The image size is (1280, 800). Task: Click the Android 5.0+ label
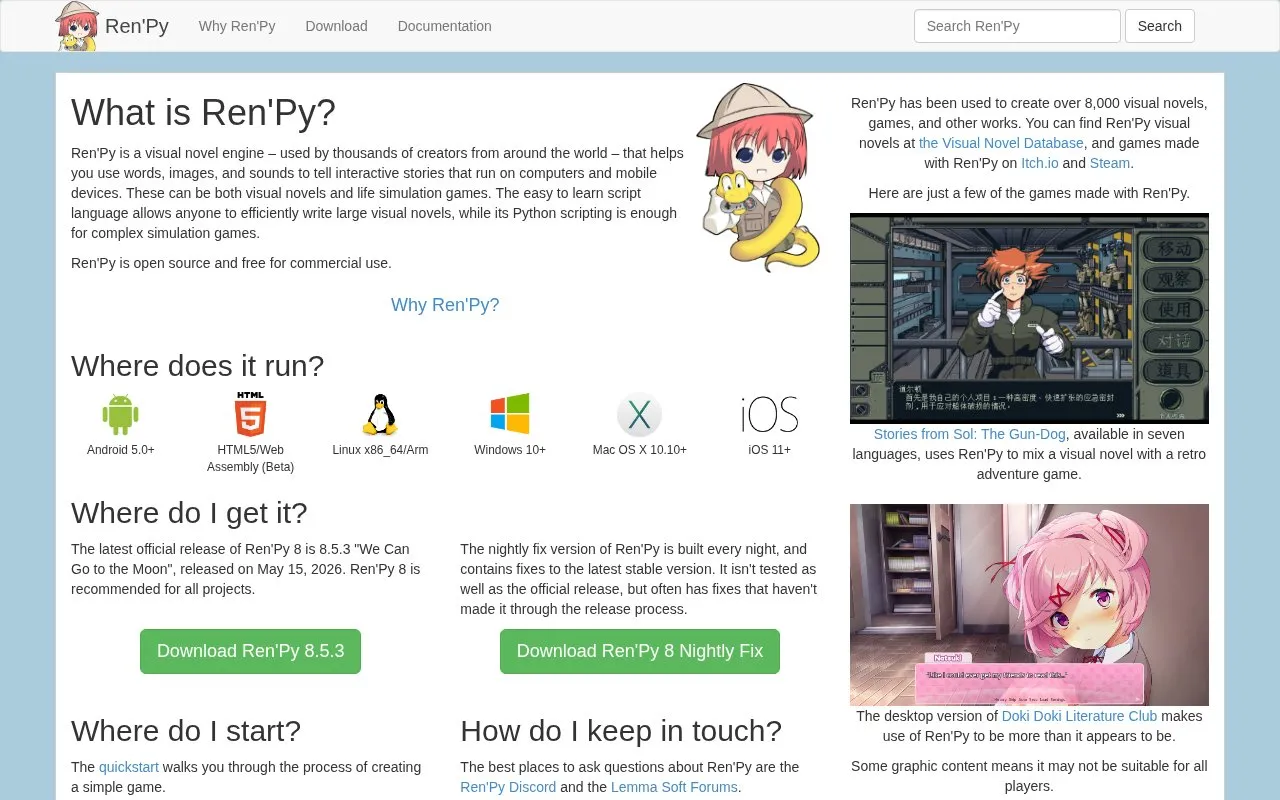(x=121, y=450)
